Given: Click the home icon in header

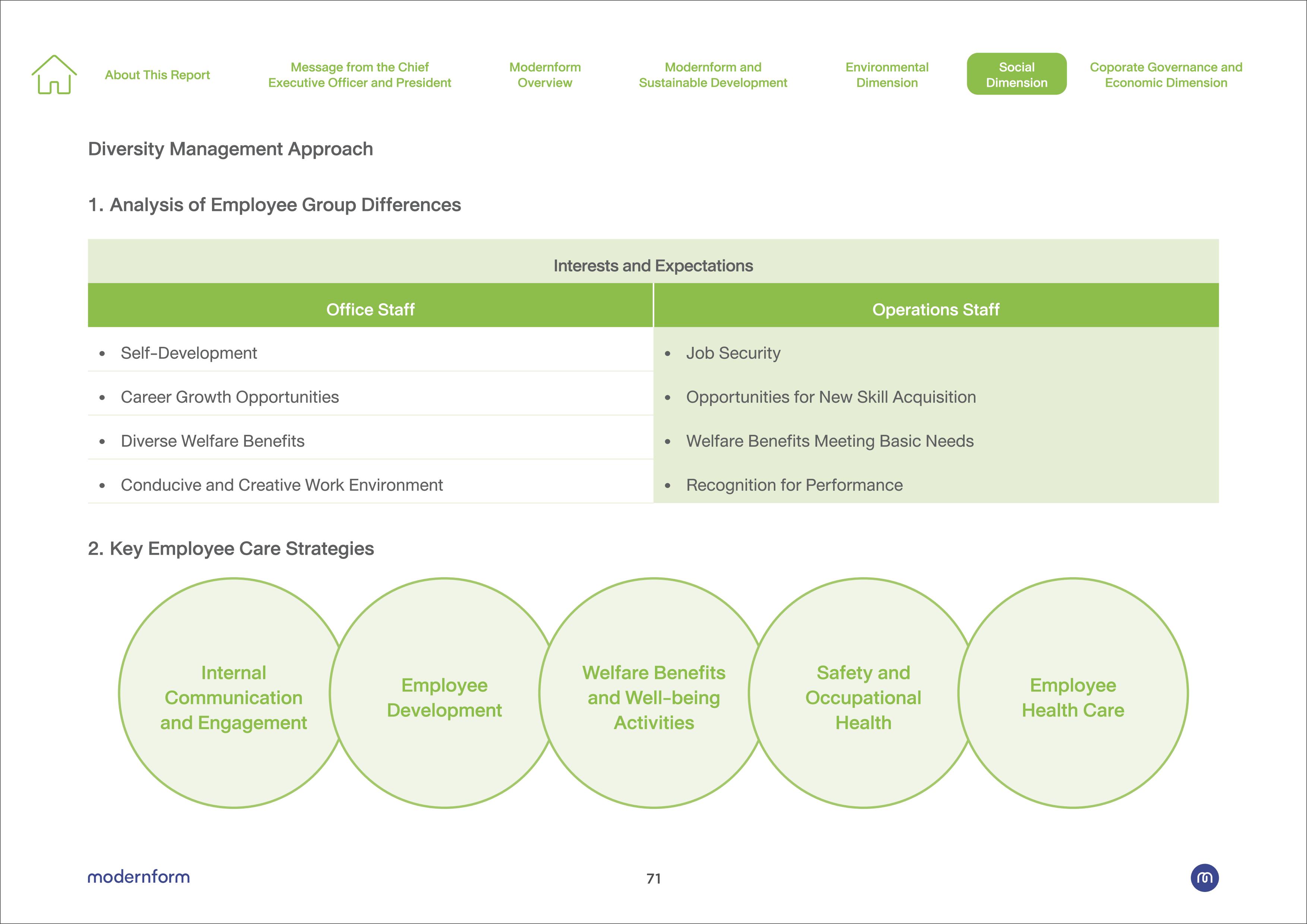Looking at the screenshot, I should tap(54, 75).
